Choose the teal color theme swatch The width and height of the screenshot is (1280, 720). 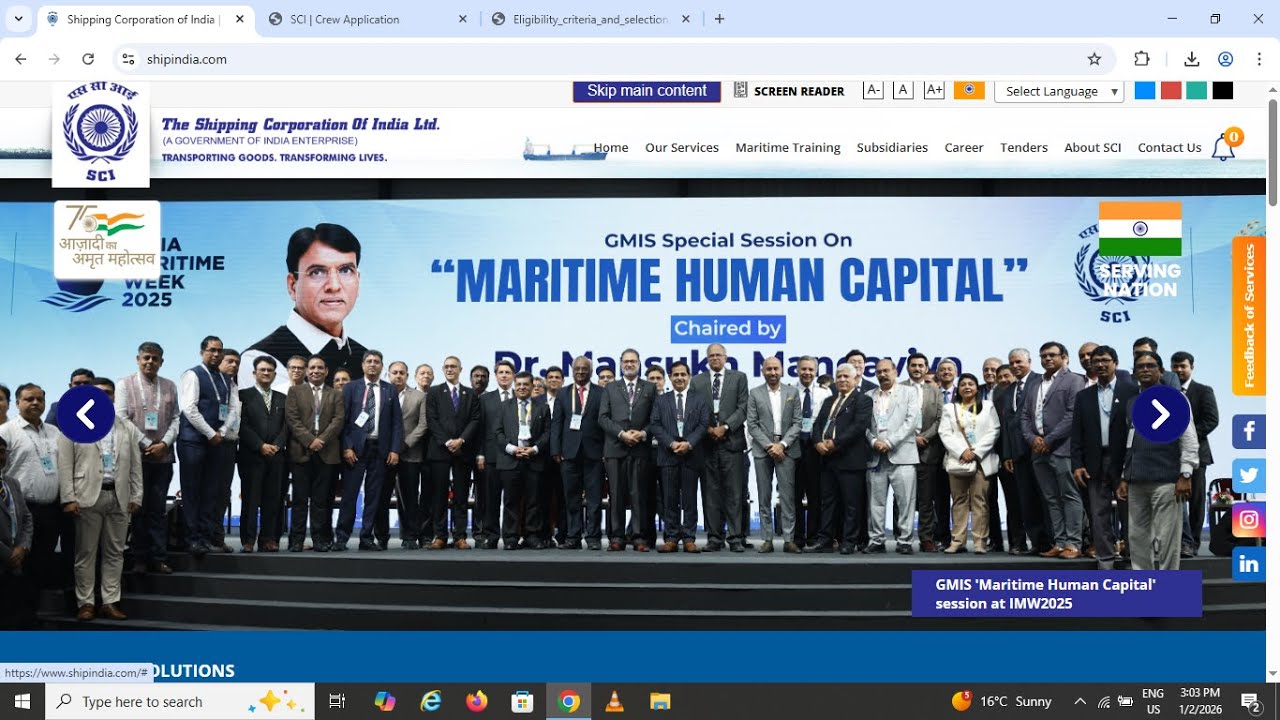(1197, 91)
